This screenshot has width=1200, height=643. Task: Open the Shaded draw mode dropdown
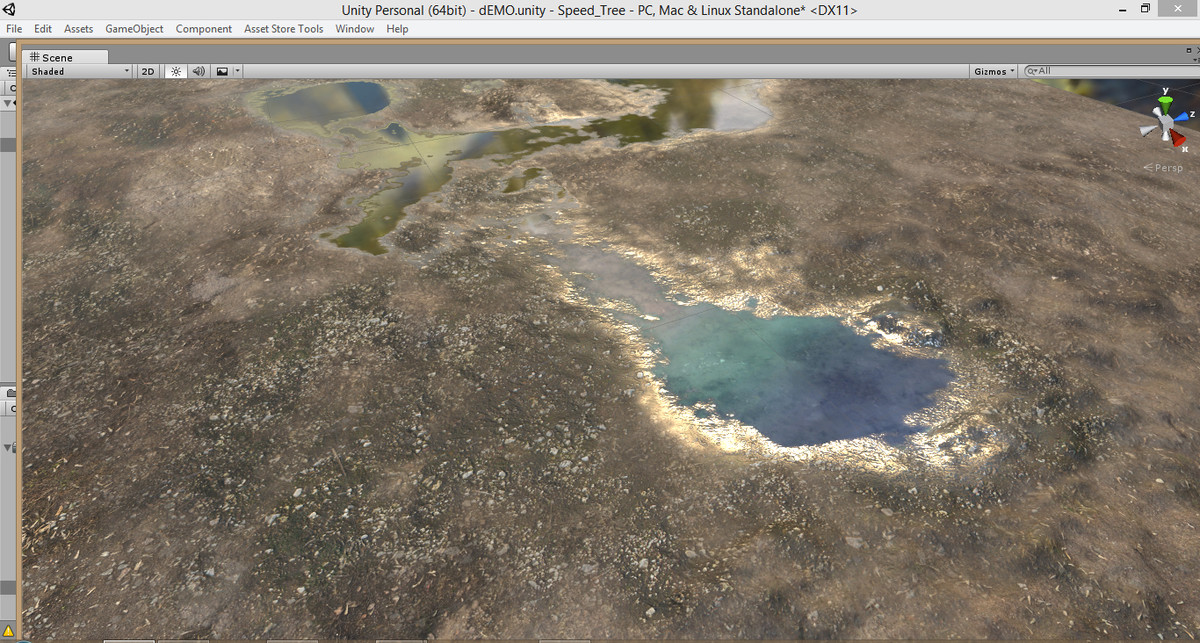(x=79, y=72)
